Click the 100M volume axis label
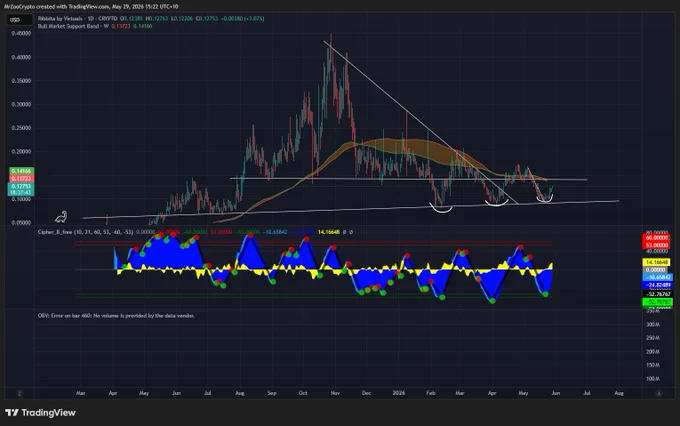Screen dimensions: 680x426 tap(653, 379)
